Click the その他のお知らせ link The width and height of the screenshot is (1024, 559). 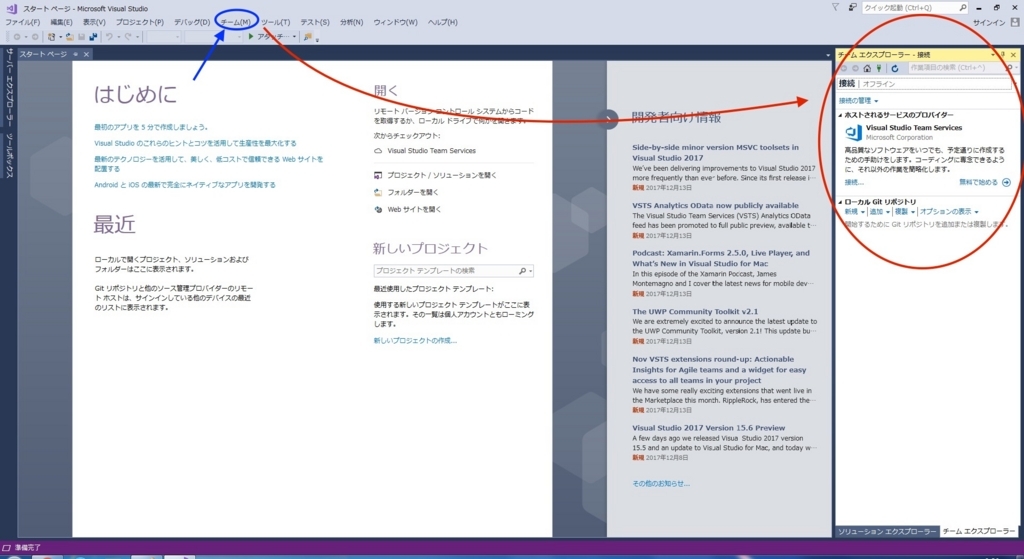tap(661, 484)
